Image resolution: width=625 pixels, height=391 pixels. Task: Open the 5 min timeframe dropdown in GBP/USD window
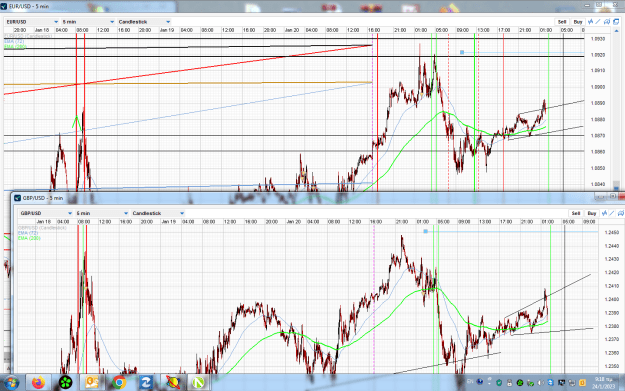(102, 213)
